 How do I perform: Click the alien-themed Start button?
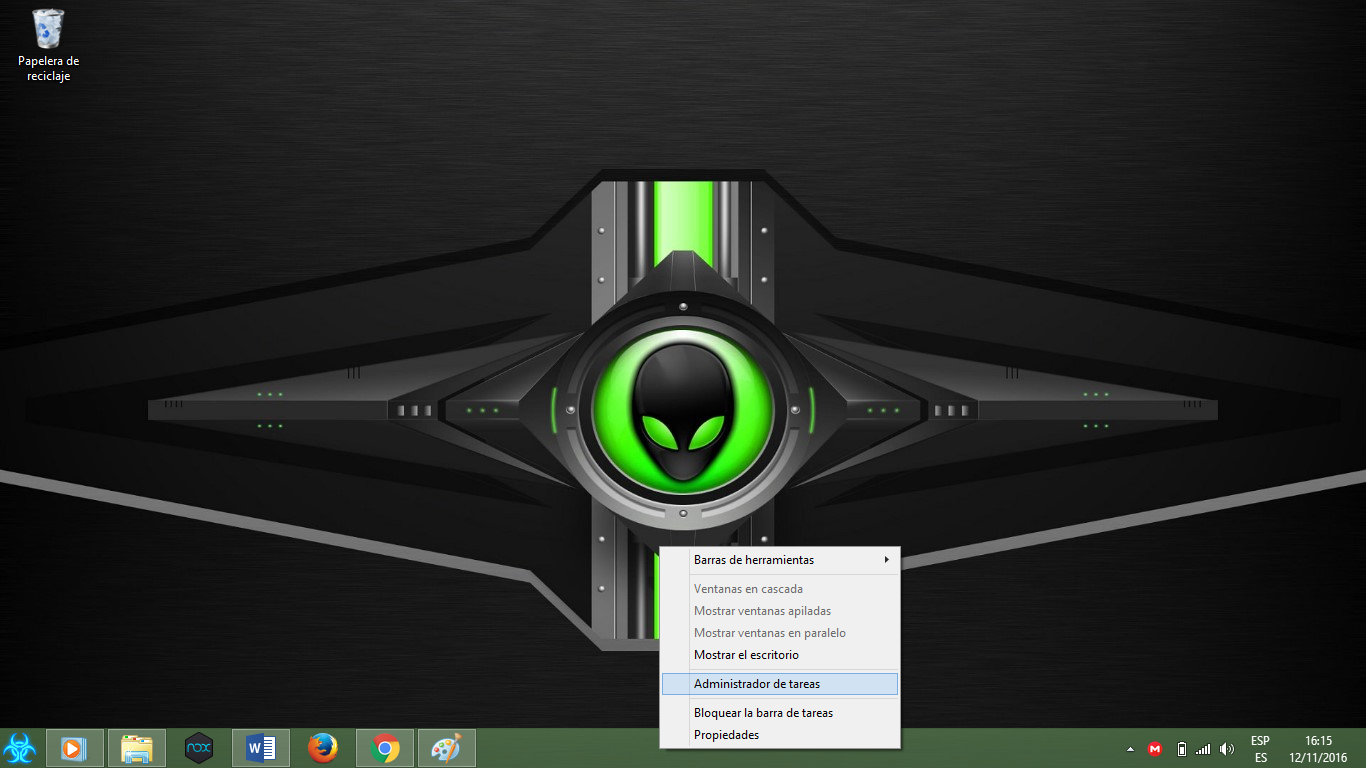(x=19, y=747)
